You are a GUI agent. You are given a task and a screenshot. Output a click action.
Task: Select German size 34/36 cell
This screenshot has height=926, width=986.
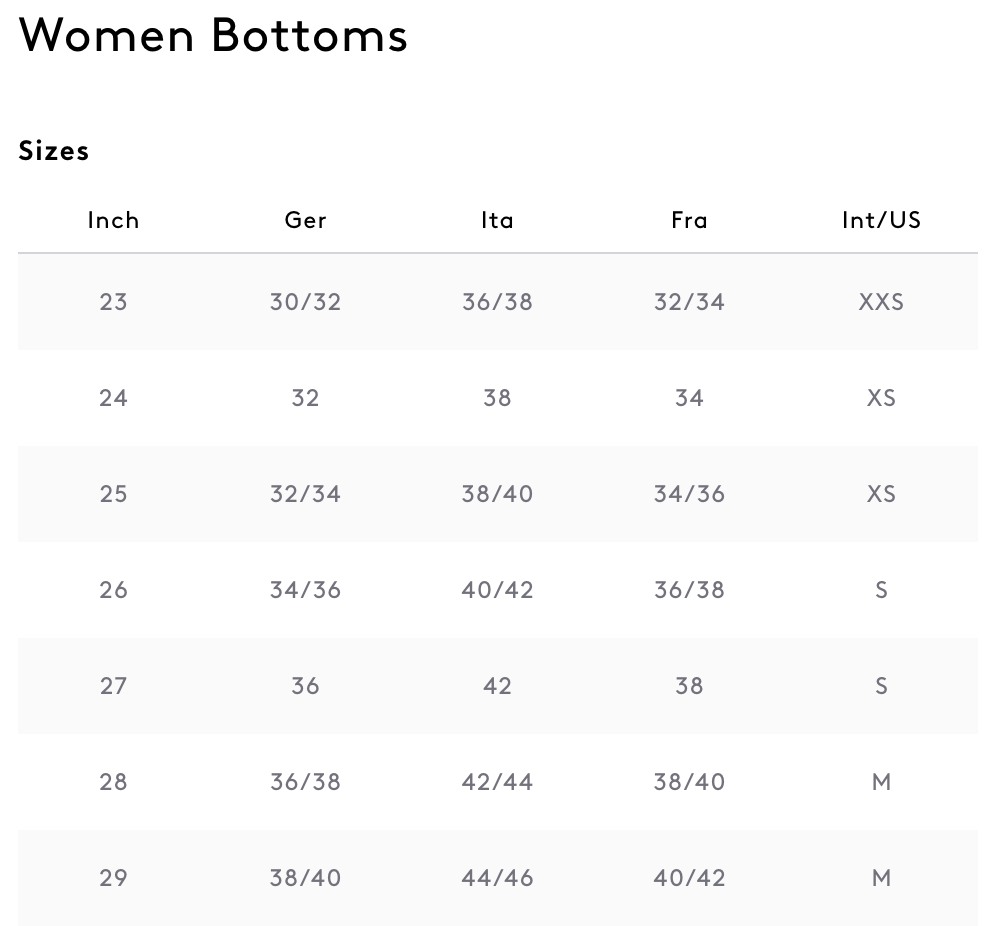(x=305, y=590)
